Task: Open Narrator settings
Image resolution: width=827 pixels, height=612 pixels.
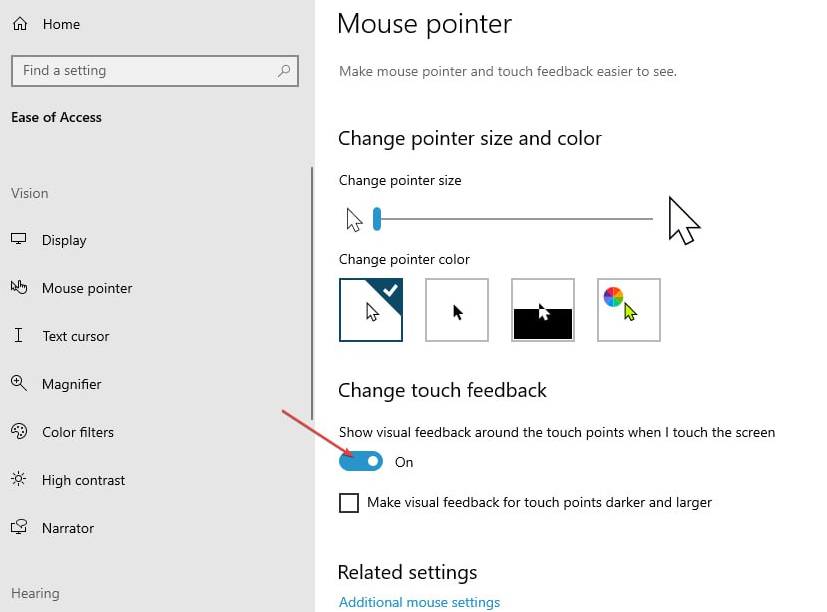Action: (x=68, y=528)
